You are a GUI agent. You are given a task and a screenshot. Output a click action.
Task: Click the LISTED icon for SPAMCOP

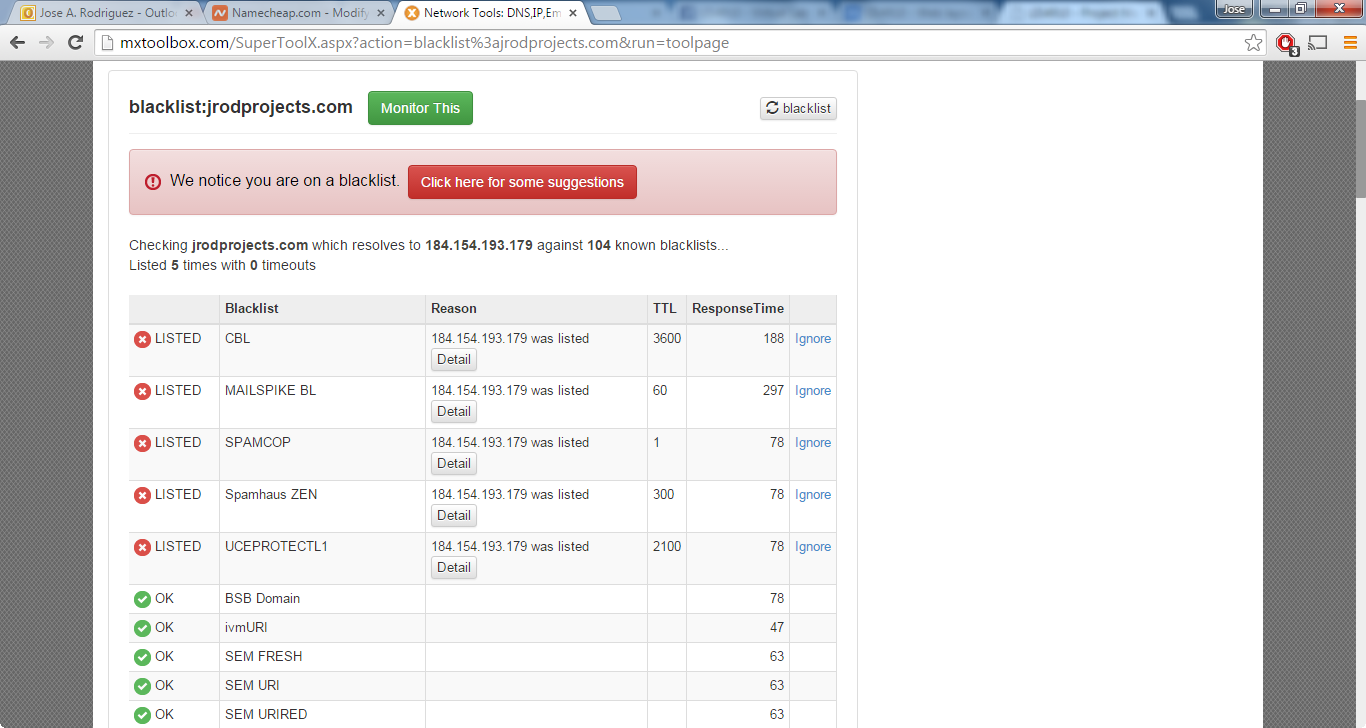(x=142, y=443)
